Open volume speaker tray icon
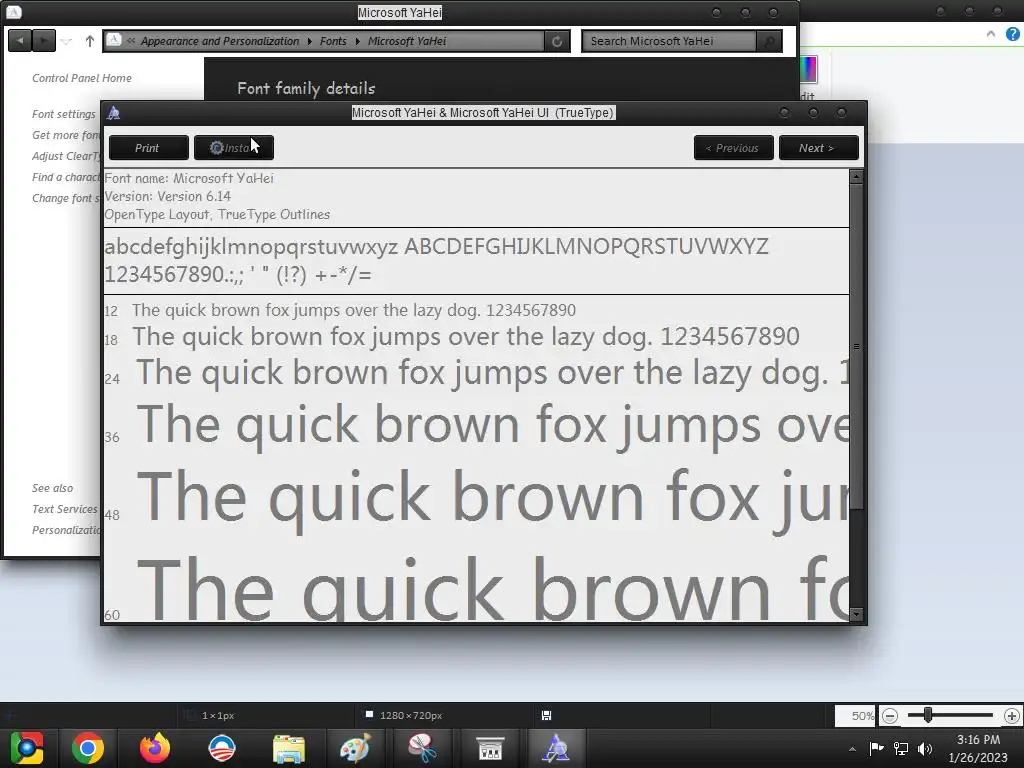 click(x=925, y=748)
